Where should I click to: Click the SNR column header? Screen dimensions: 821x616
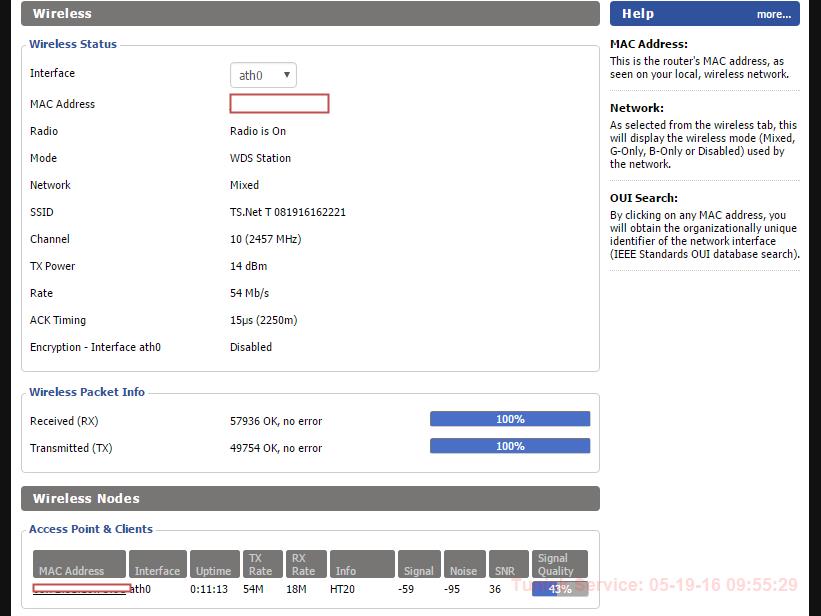pos(508,564)
